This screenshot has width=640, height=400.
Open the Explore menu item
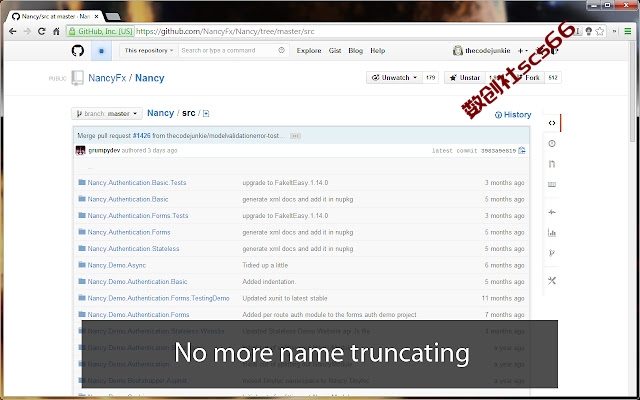309,51
